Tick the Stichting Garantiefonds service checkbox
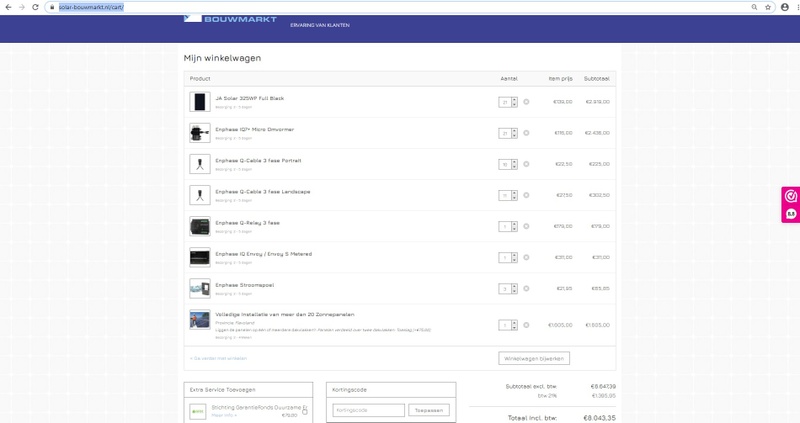 pyautogui.click(x=305, y=412)
